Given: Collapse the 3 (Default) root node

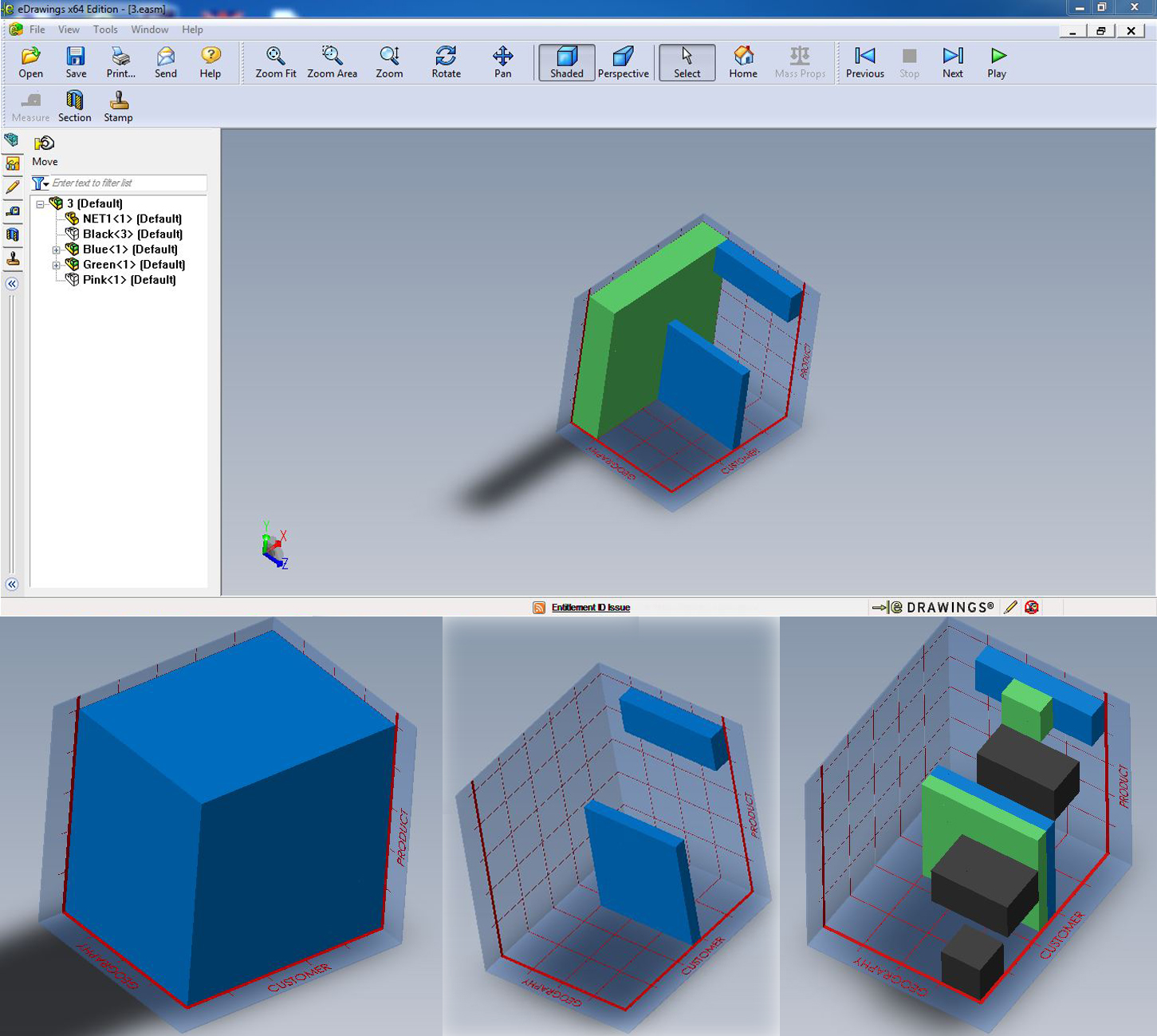Looking at the screenshot, I should 40,204.
